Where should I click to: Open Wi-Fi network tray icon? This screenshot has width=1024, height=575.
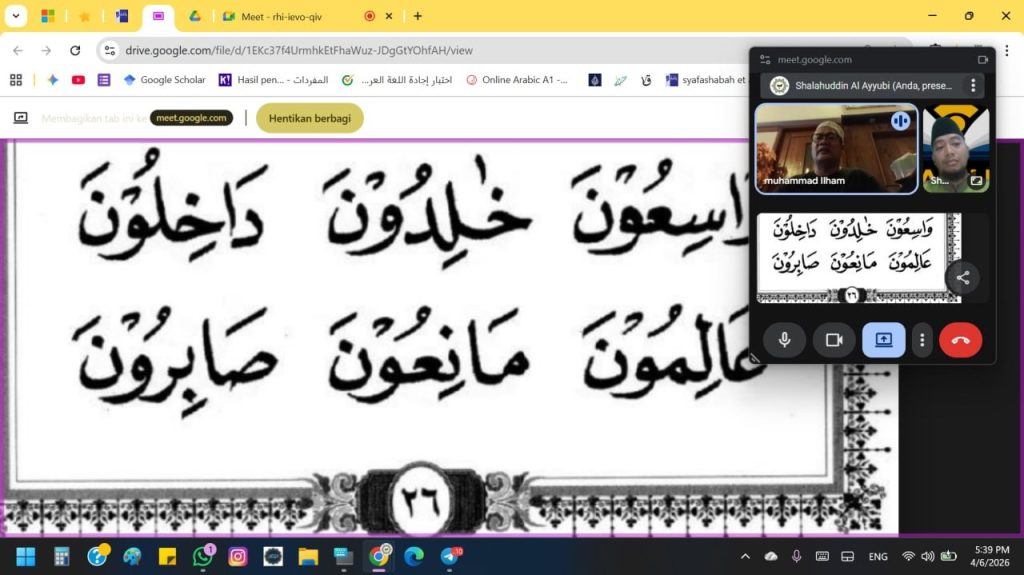point(908,557)
